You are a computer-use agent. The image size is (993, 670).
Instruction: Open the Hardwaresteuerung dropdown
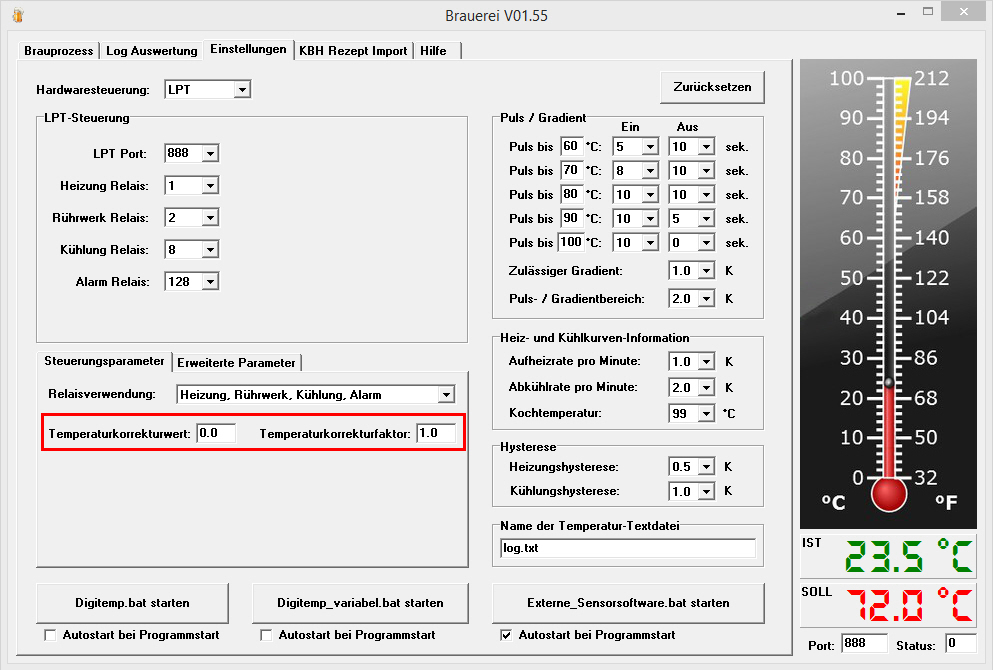tap(241, 90)
